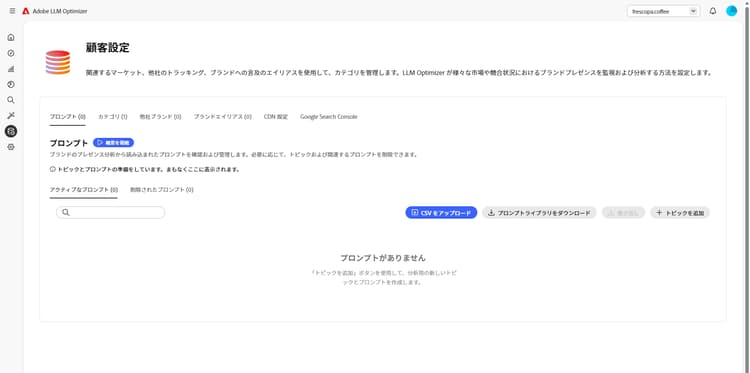Open the gear settings sidebar icon

pyautogui.click(x=11, y=147)
